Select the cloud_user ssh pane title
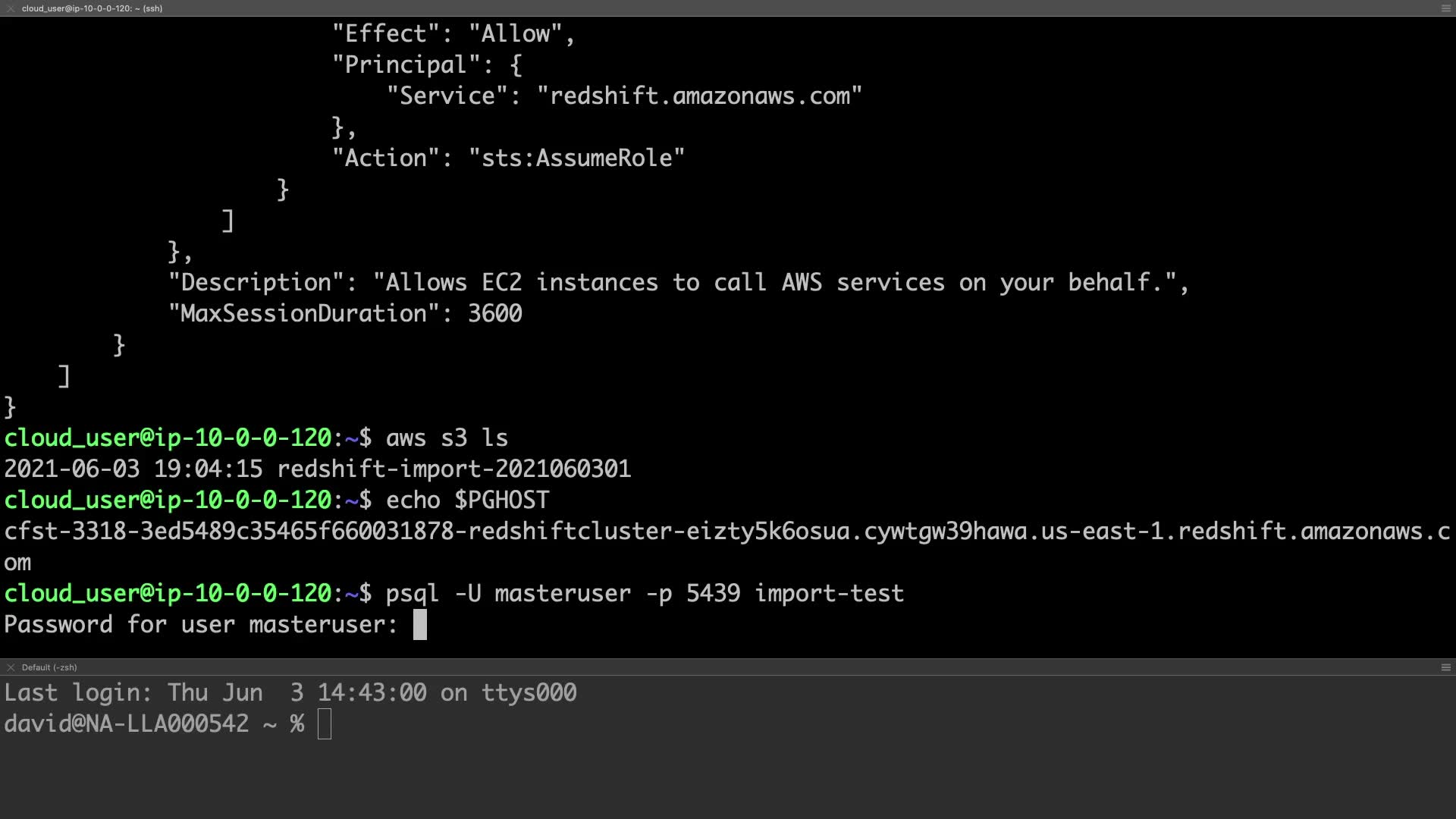 [x=92, y=8]
